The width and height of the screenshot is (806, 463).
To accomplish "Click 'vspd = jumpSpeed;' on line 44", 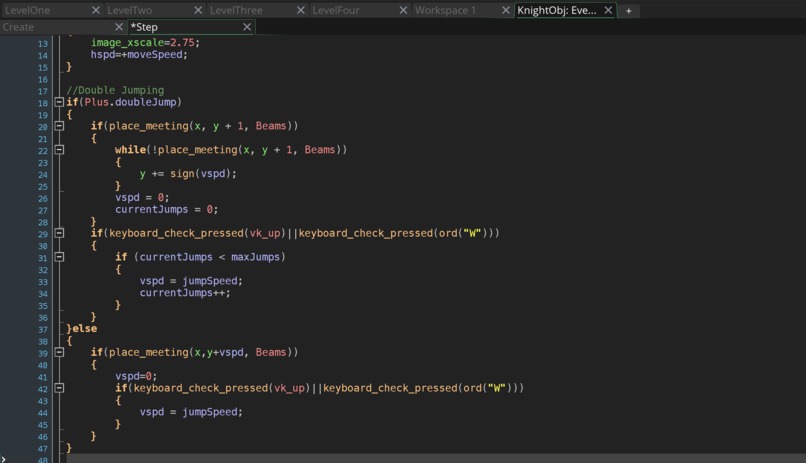I will point(191,412).
